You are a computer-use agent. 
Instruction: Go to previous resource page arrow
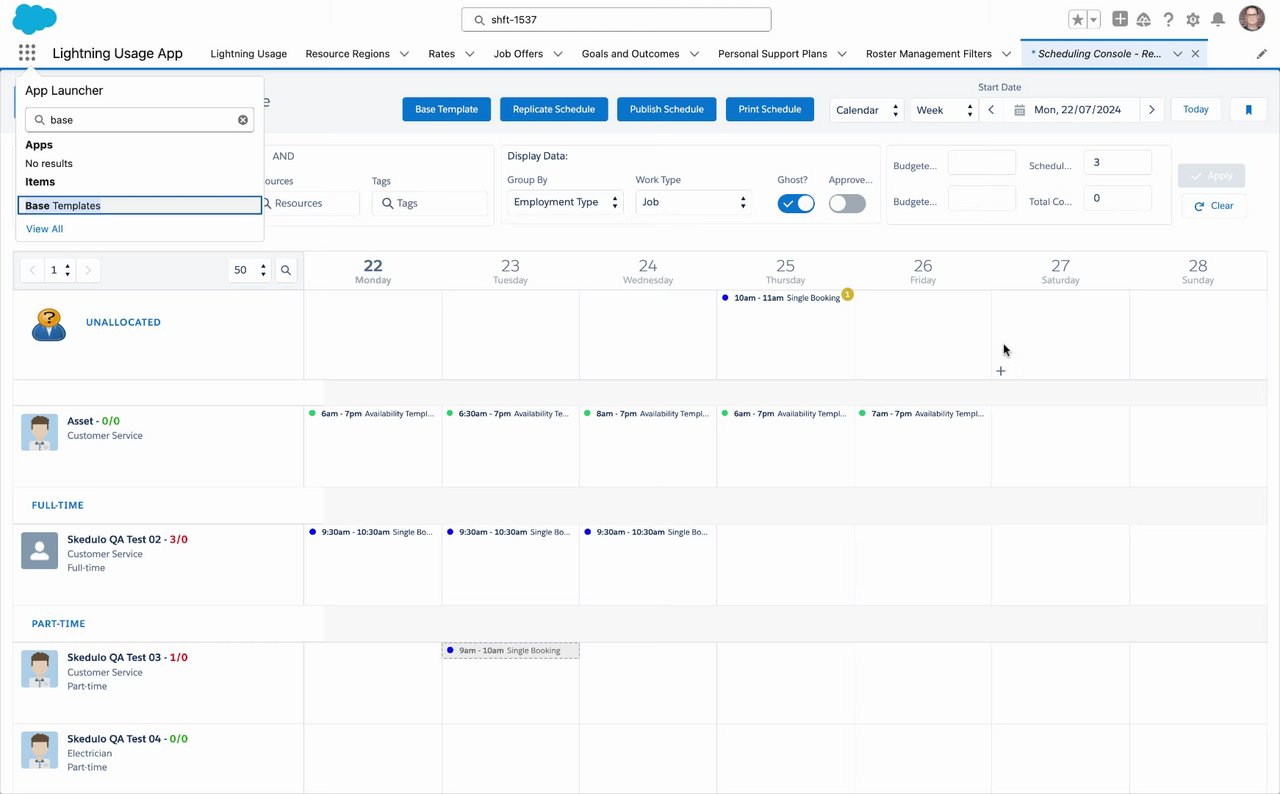pos(32,270)
